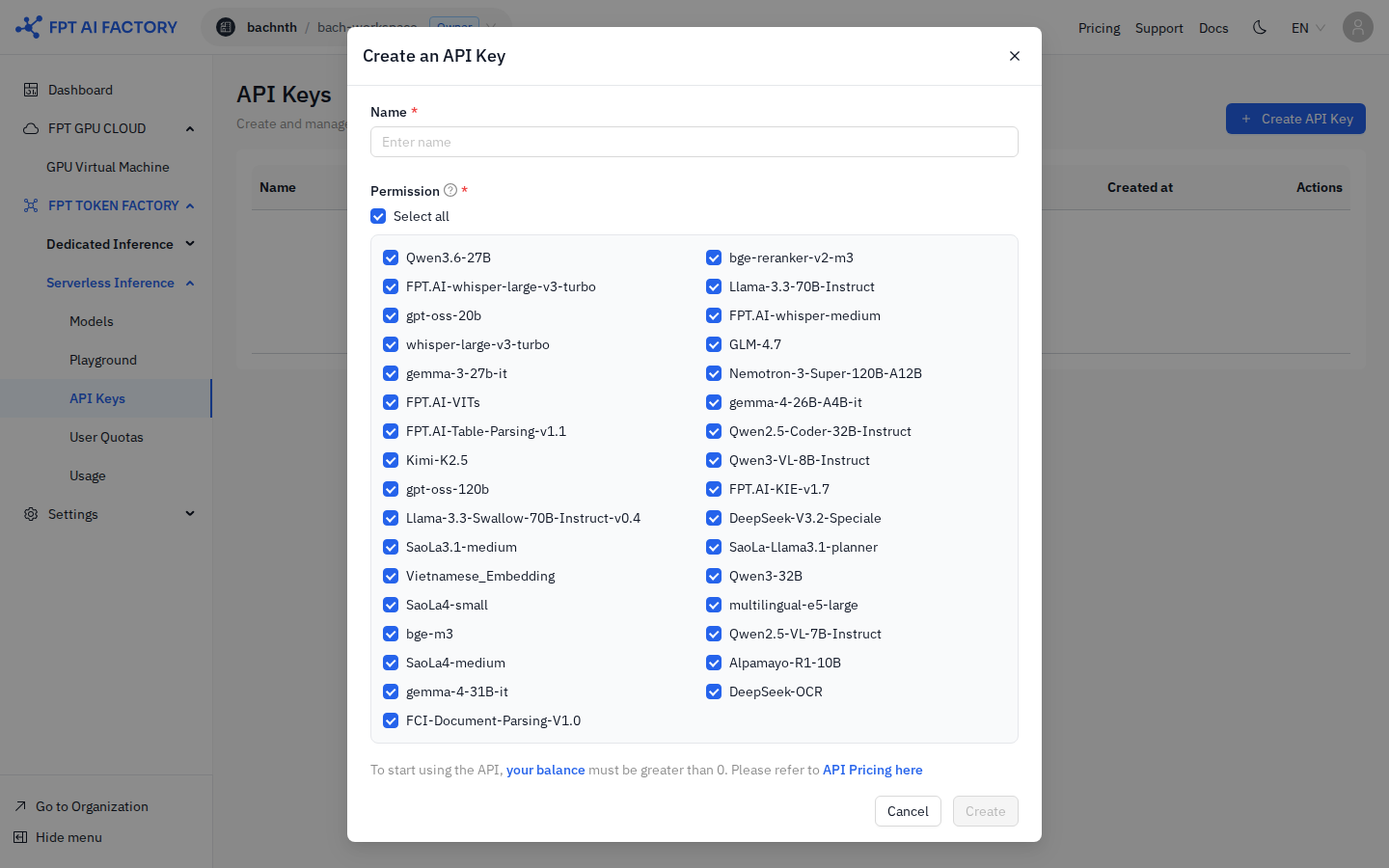
Task: Toggle the bge-m3 checkbox
Action: [391, 634]
